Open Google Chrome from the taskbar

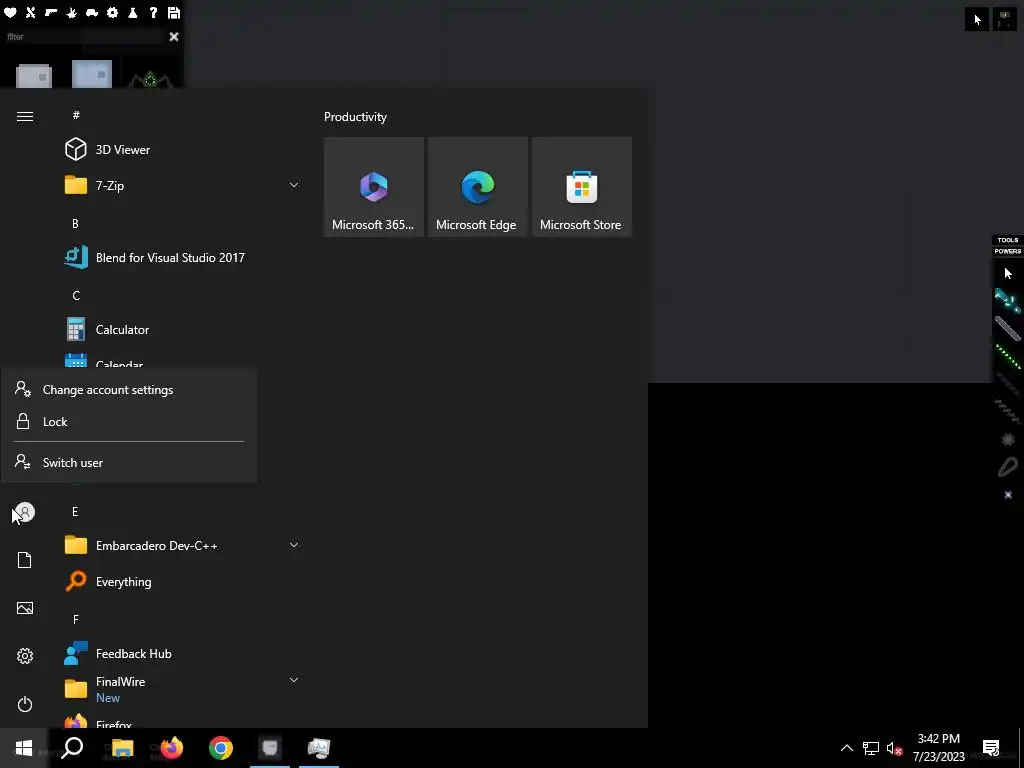point(221,748)
